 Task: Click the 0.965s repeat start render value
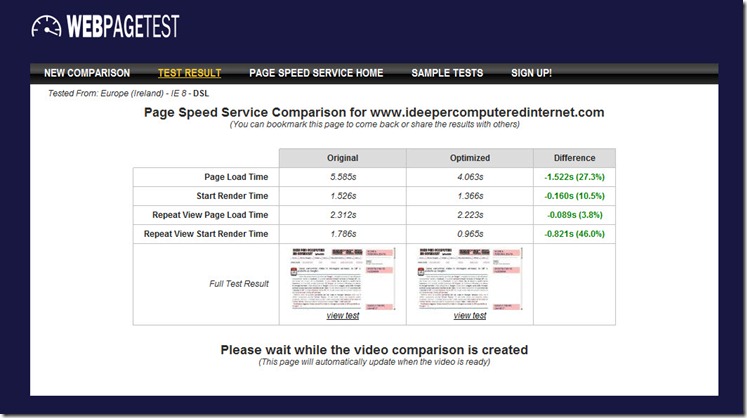[x=470, y=234]
